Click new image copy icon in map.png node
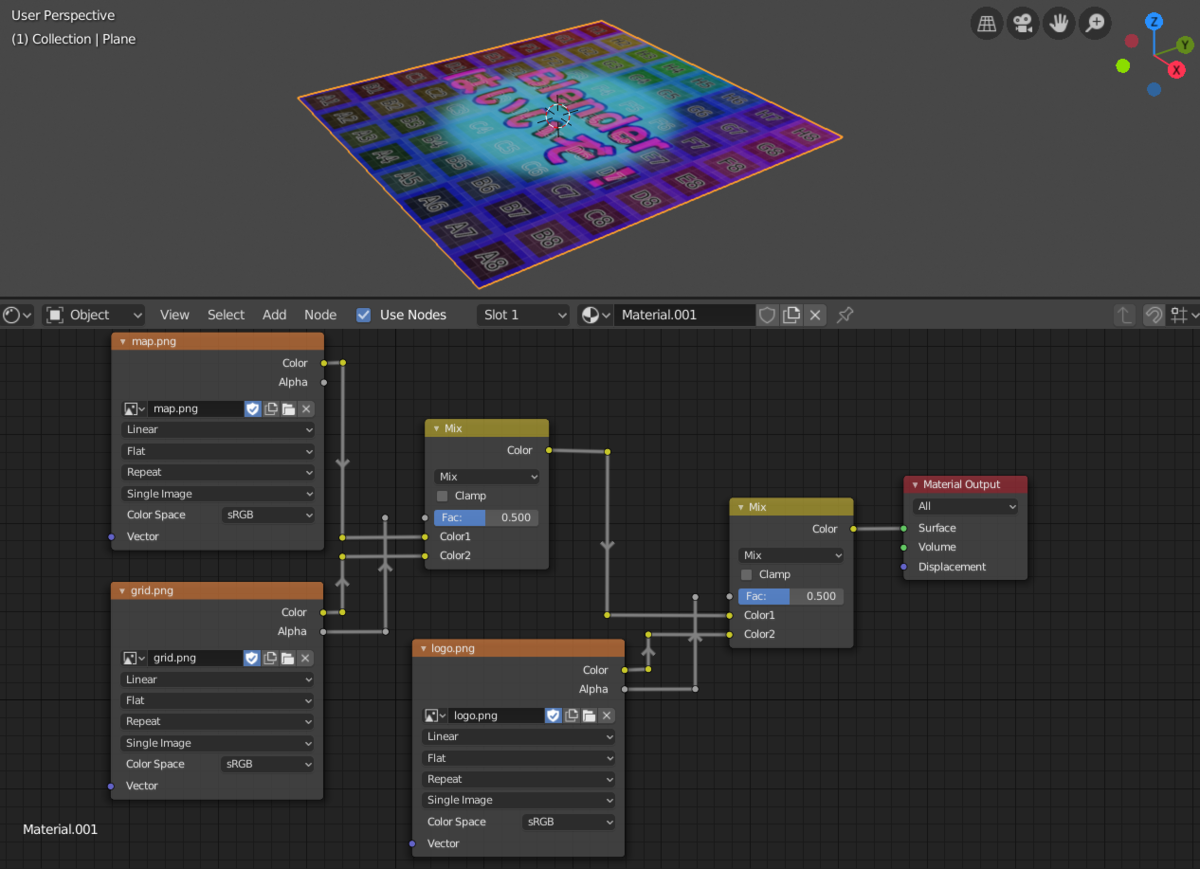 271,409
